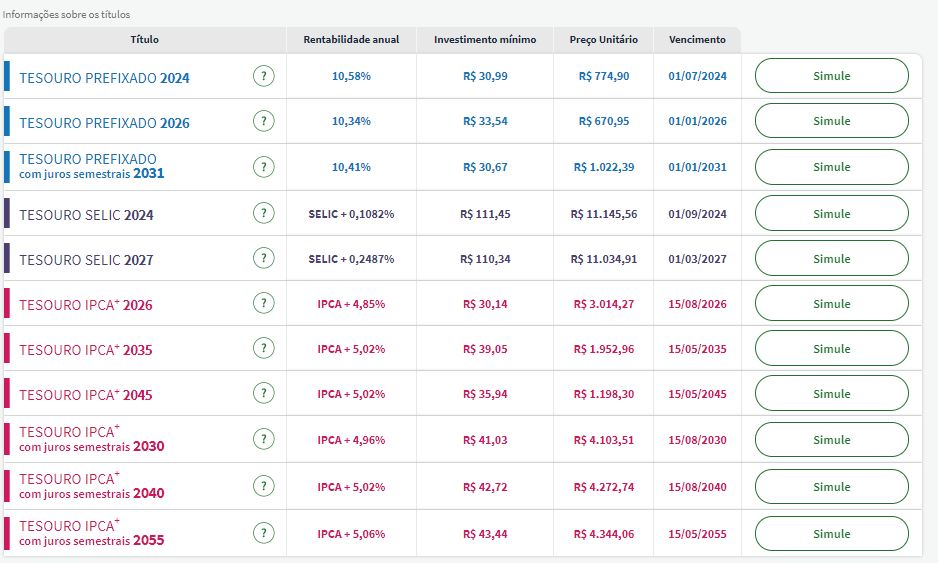Select maturity date 15/05/2055

[698, 534]
